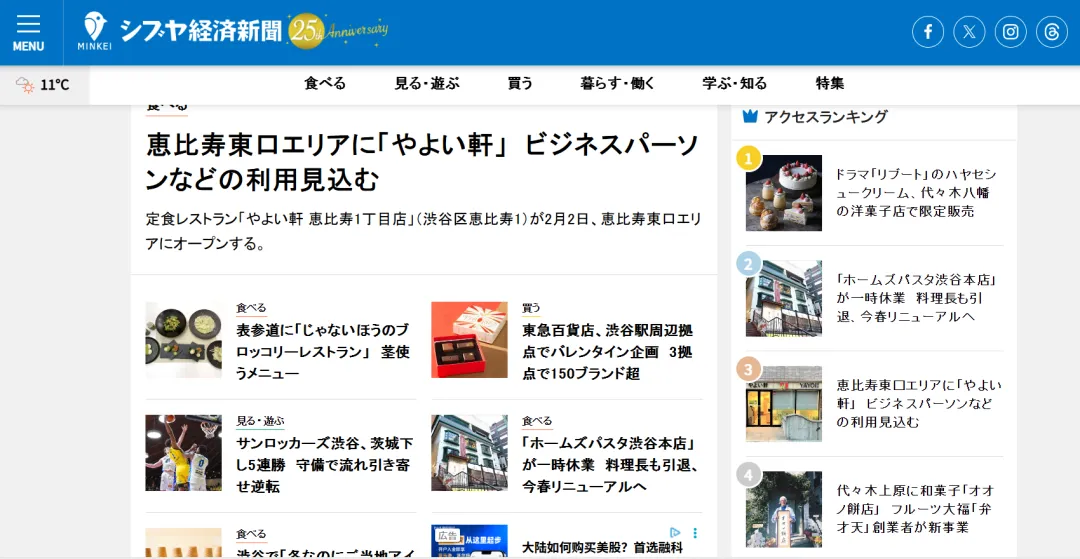This screenshot has height=559, width=1080.
Task: Select the 買う navigation tab
Action: pyautogui.click(x=520, y=84)
